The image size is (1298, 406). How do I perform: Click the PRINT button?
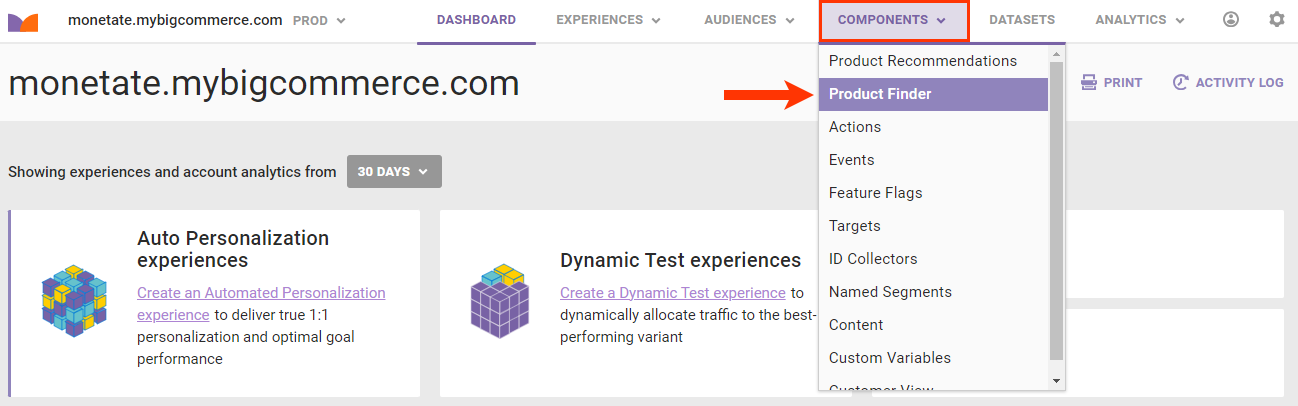(x=1111, y=83)
